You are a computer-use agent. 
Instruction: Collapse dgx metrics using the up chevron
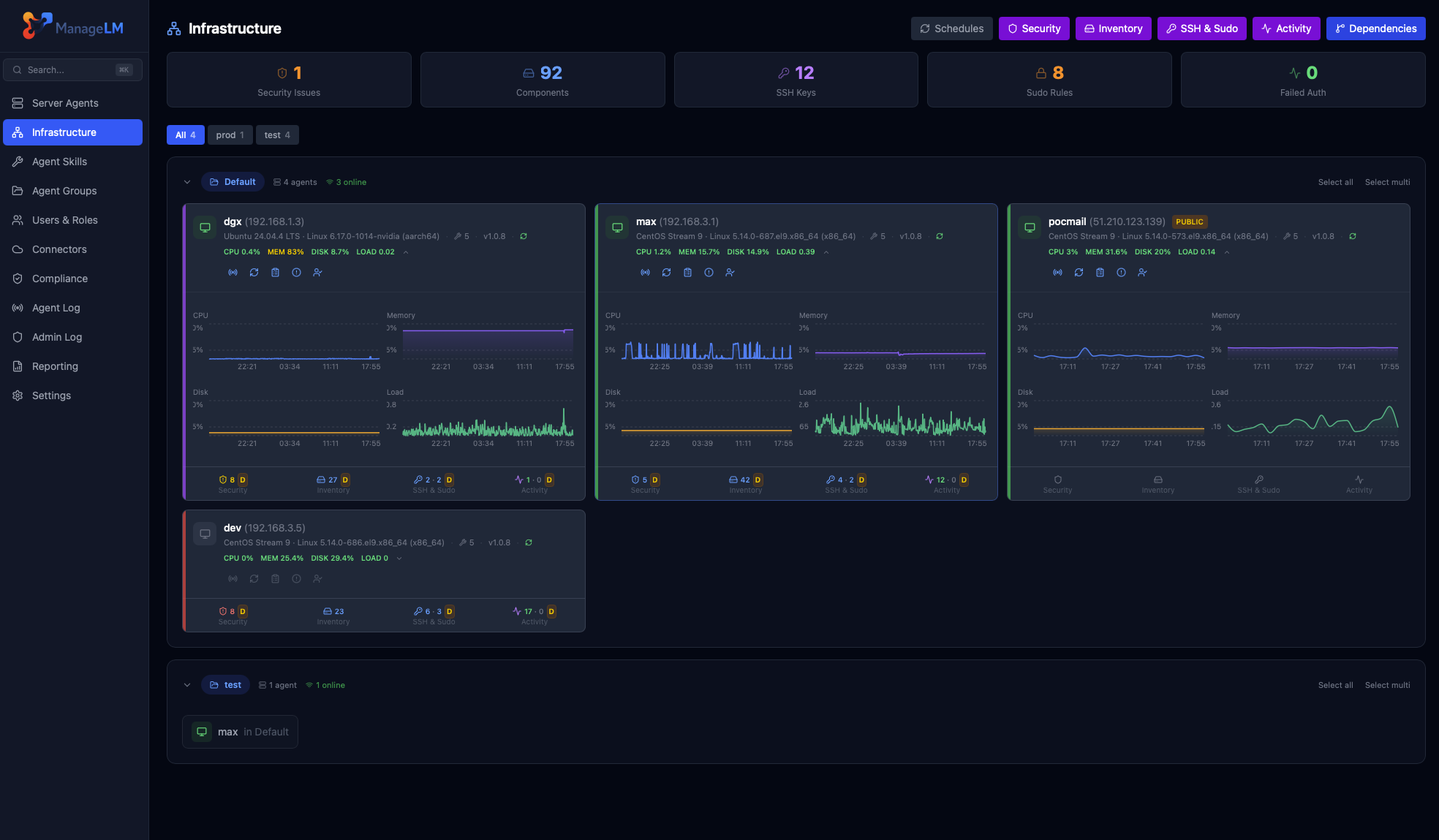click(406, 251)
